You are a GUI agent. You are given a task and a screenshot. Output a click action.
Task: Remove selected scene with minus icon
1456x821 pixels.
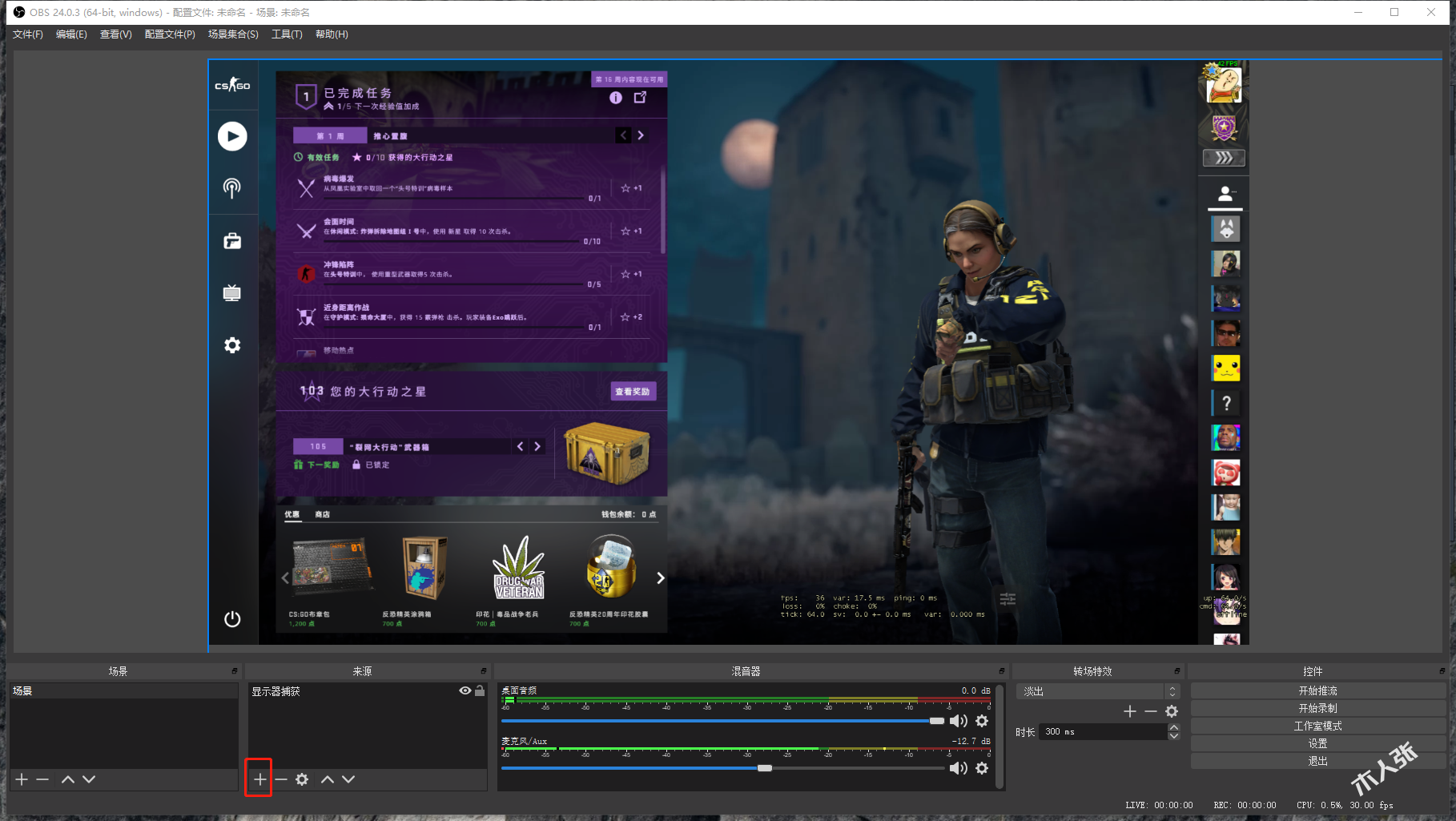pos(42,779)
